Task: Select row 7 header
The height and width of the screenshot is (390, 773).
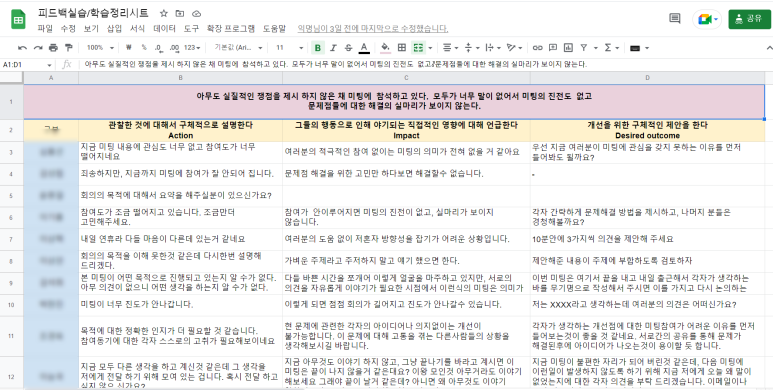Action: click(11, 239)
